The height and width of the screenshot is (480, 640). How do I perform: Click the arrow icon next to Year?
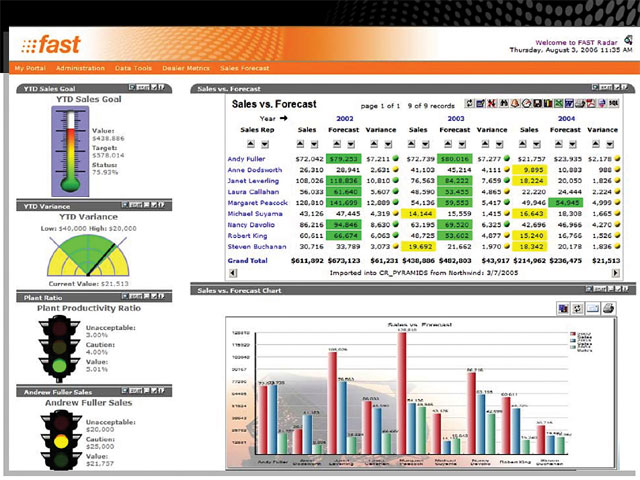284,118
